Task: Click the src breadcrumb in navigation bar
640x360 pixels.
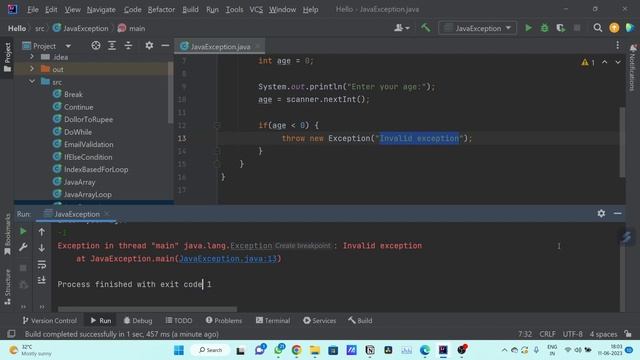Action: tap(40, 28)
